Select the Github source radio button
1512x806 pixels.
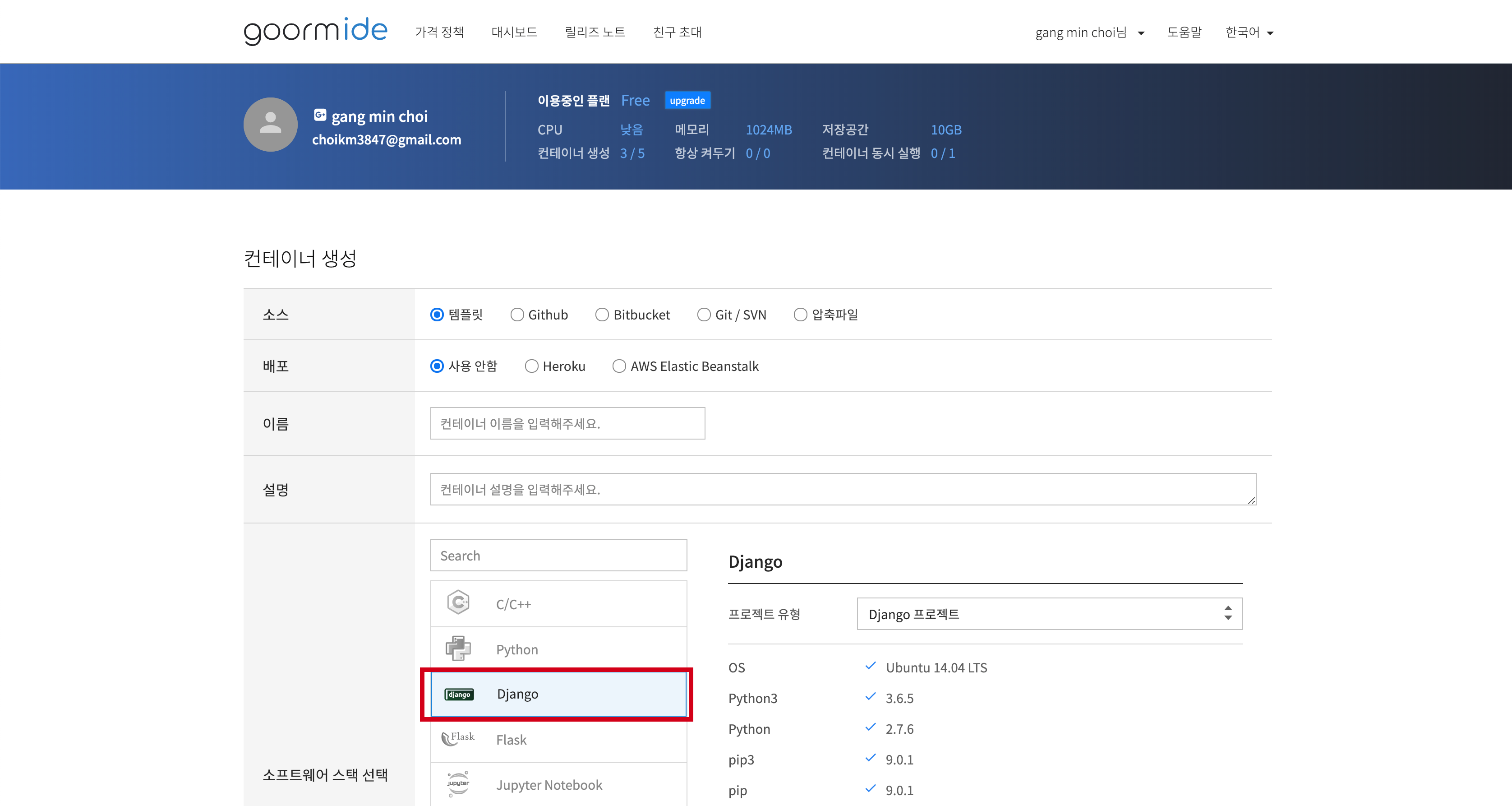click(517, 315)
